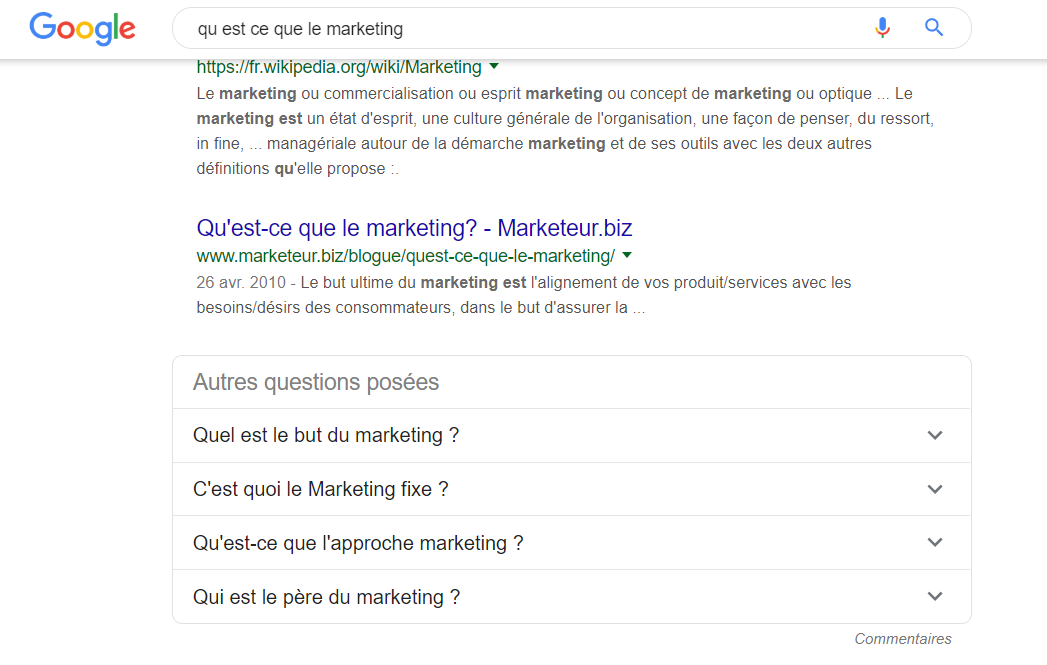Click the Google logo
Image resolution: width=1047 pixels, height=665 pixels.
point(82,29)
